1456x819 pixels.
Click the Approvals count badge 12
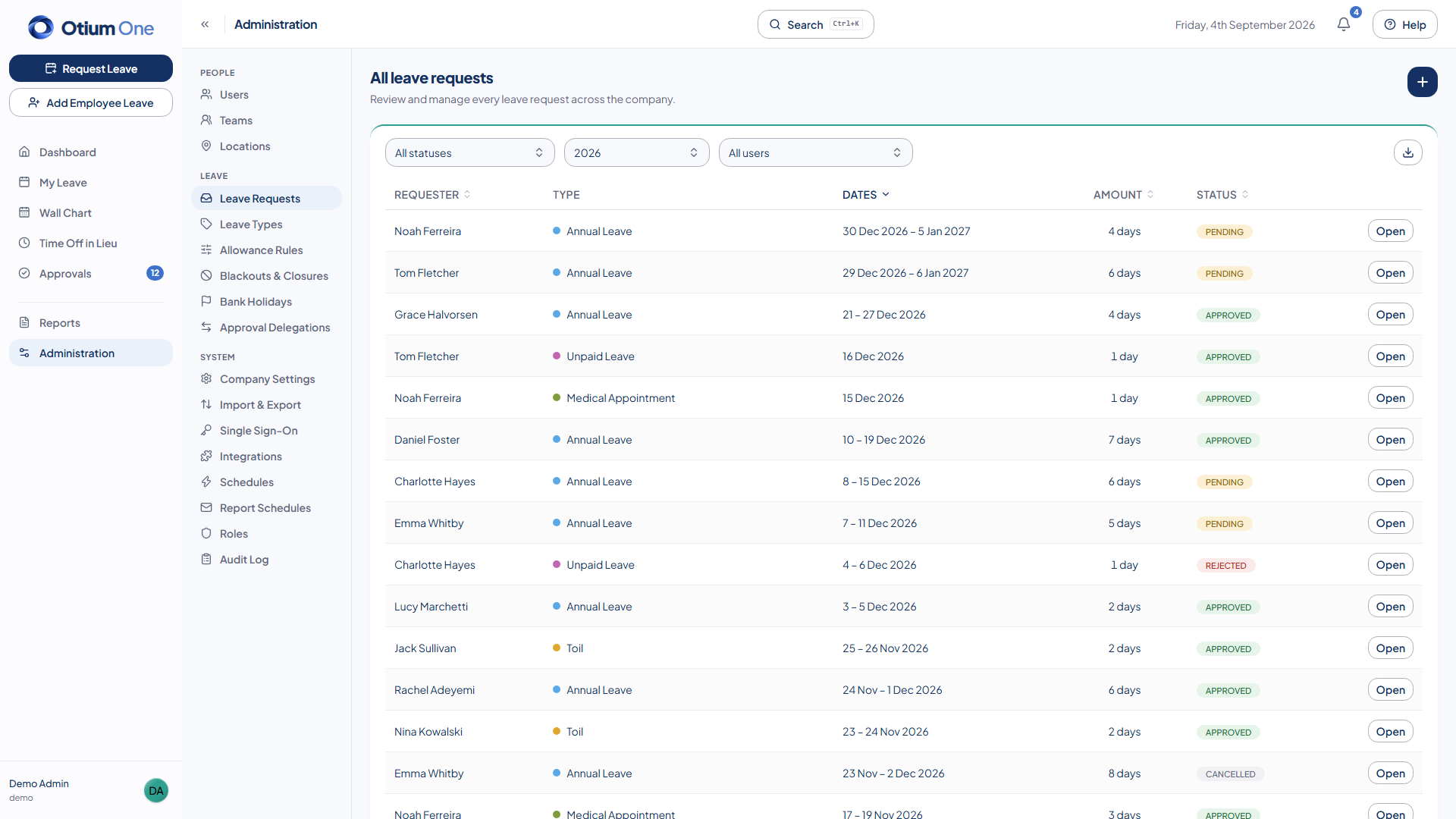(x=155, y=273)
